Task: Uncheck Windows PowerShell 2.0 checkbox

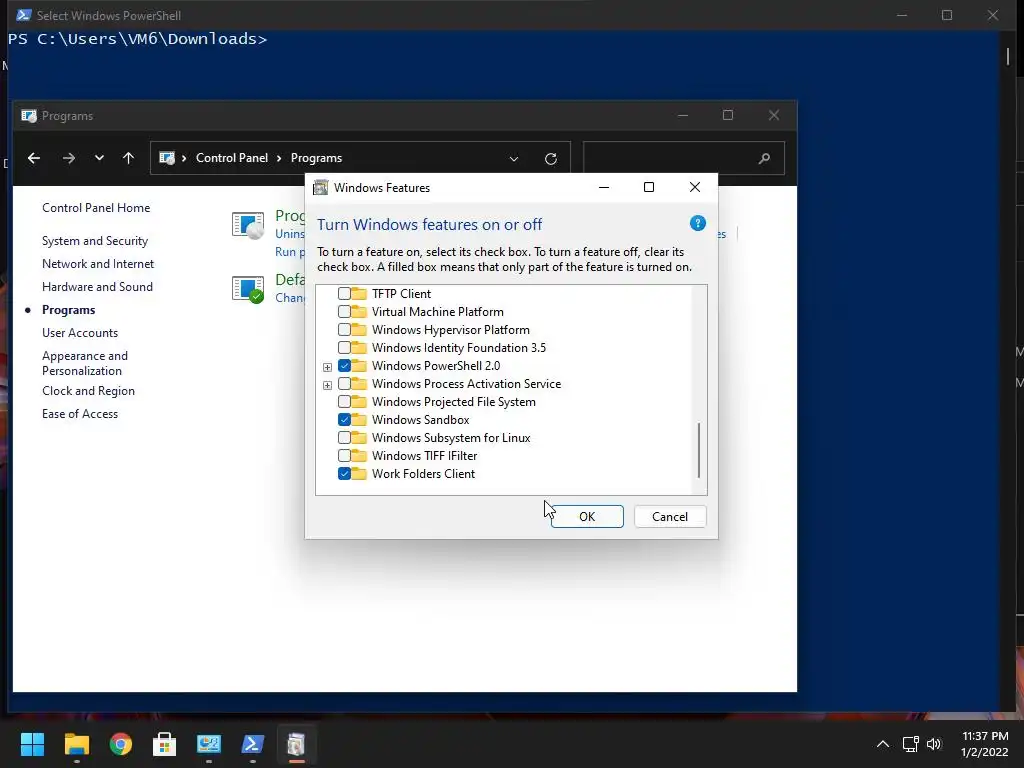Action: [344, 366]
